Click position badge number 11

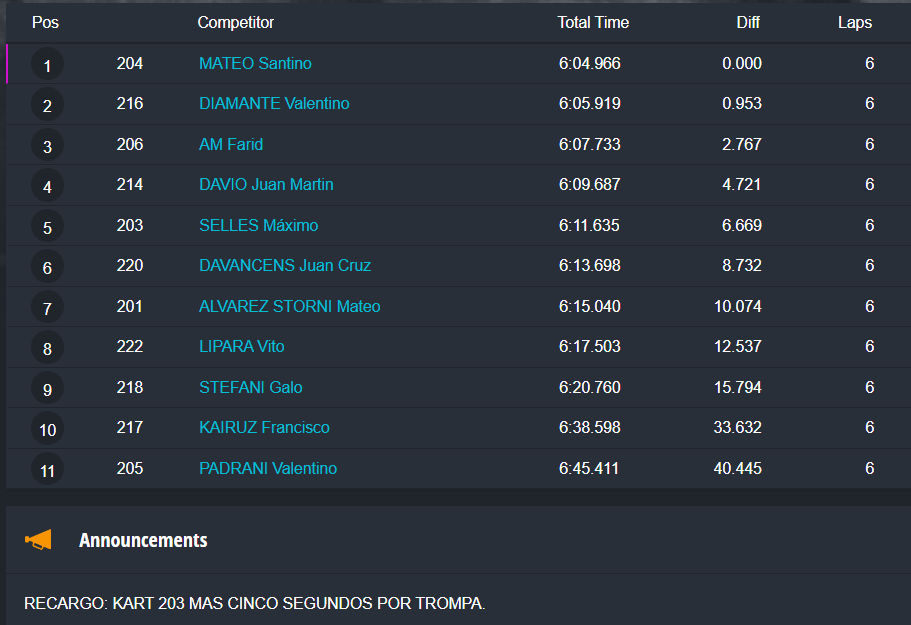coord(47,469)
